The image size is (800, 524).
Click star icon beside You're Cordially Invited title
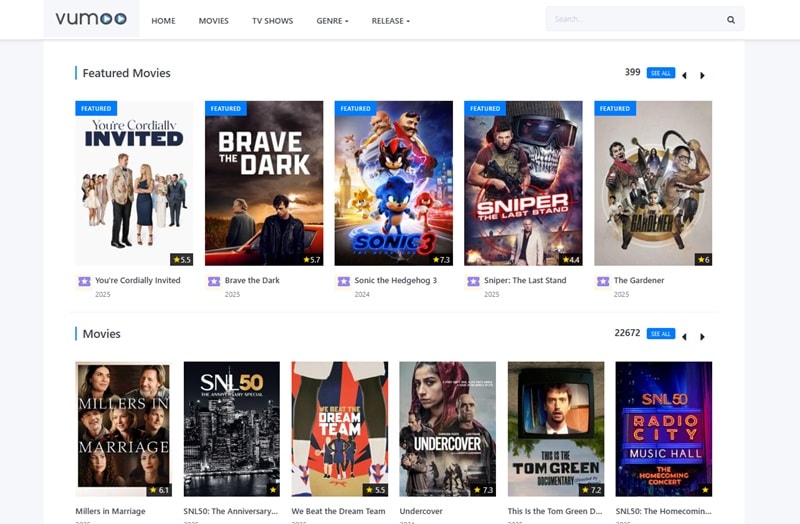tap(84, 281)
